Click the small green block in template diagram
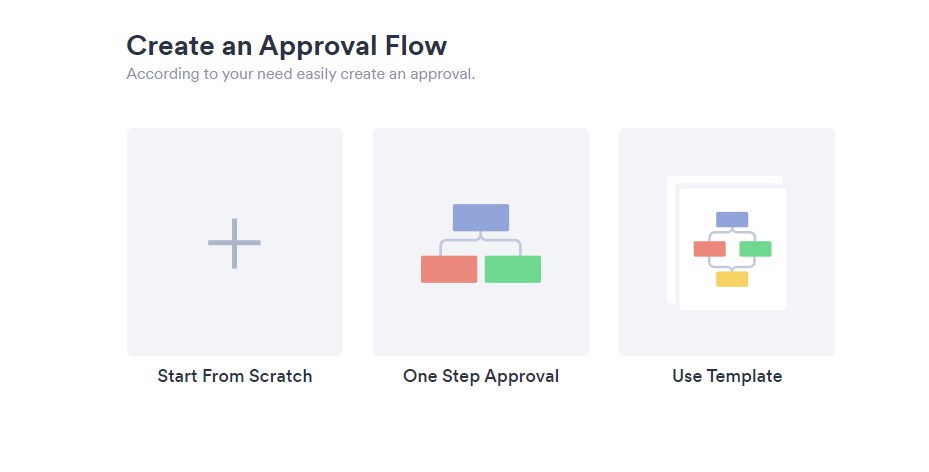This screenshot has width=929, height=472. click(x=755, y=249)
